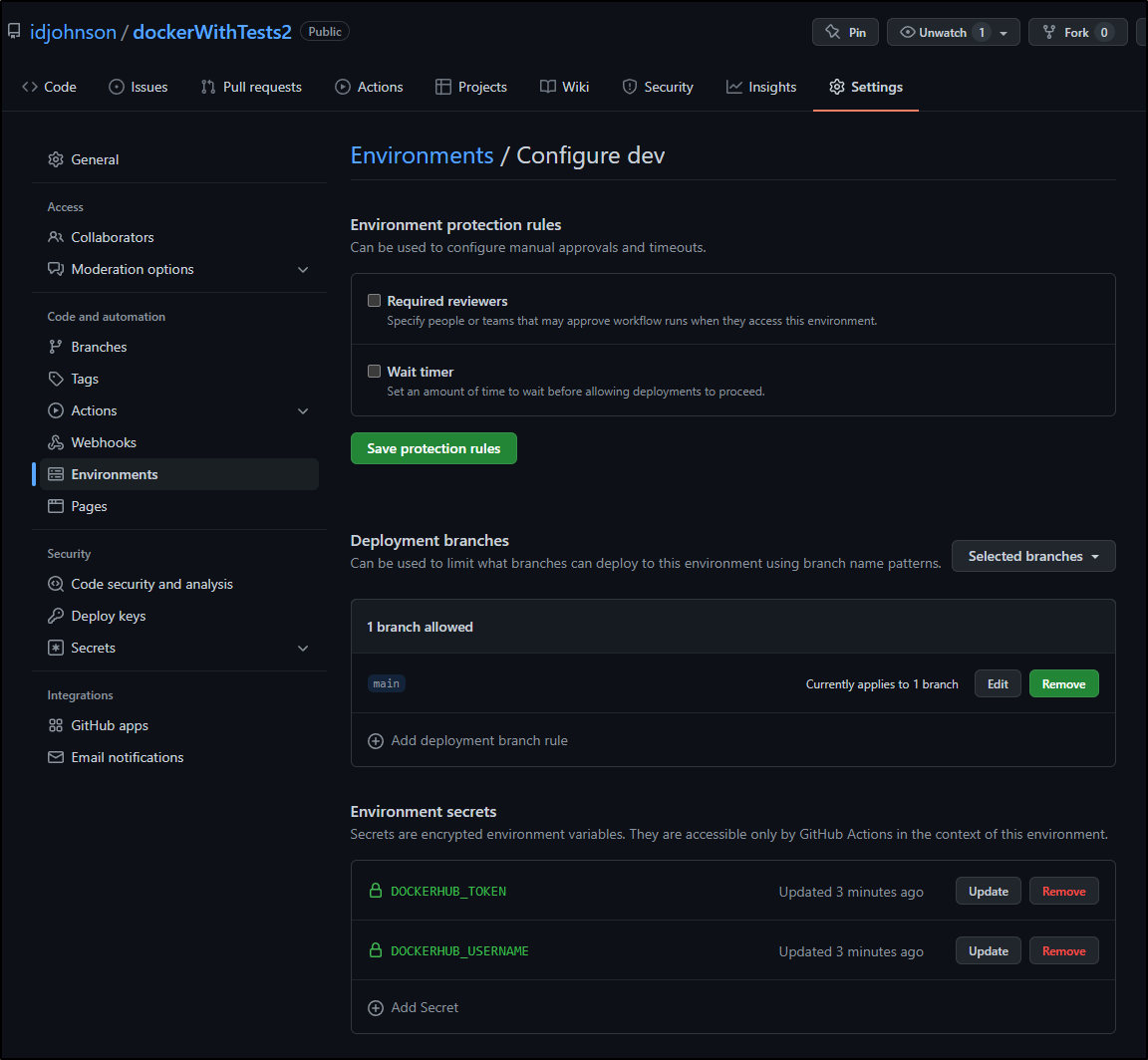Open the Unwatch dropdown arrow
This screenshot has width=1148, height=1060.
tap(1004, 33)
